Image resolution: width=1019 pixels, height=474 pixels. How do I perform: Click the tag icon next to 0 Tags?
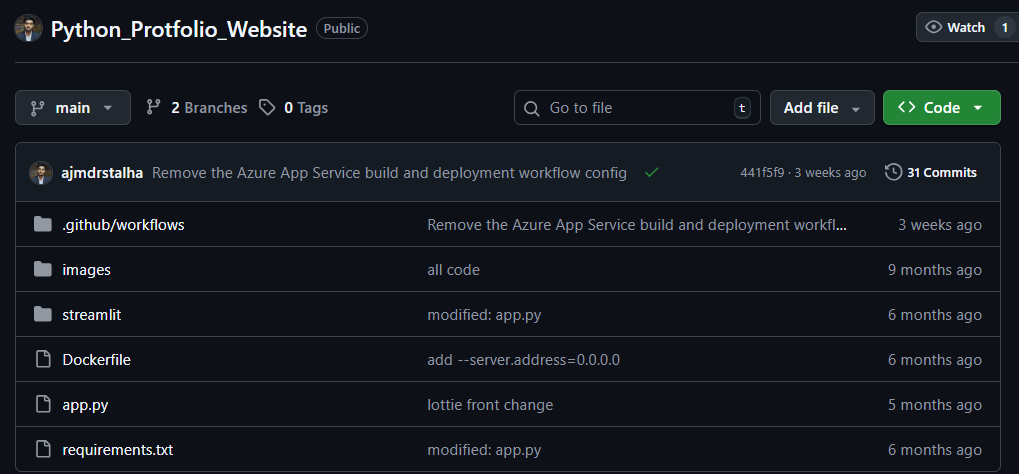click(x=266, y=107)
